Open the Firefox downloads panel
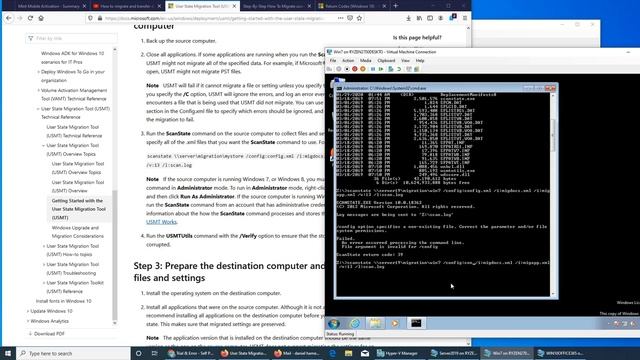Image resolution: width=640 pixels, height=360 pixels. click(408, 18)
